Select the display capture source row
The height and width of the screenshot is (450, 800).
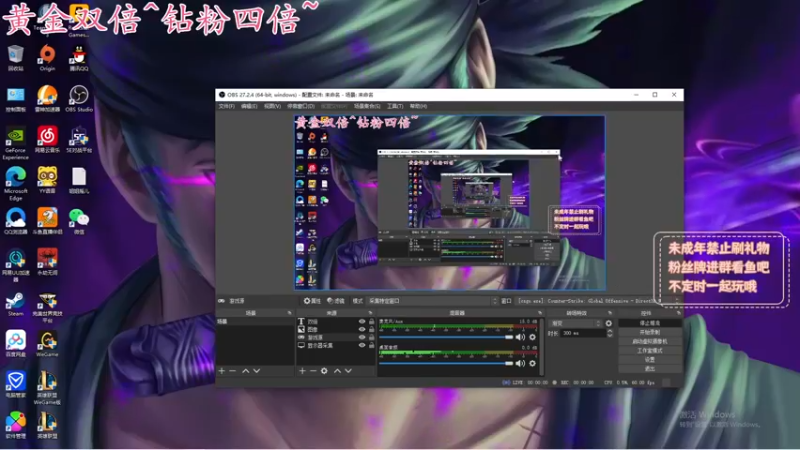coord(336,345)
